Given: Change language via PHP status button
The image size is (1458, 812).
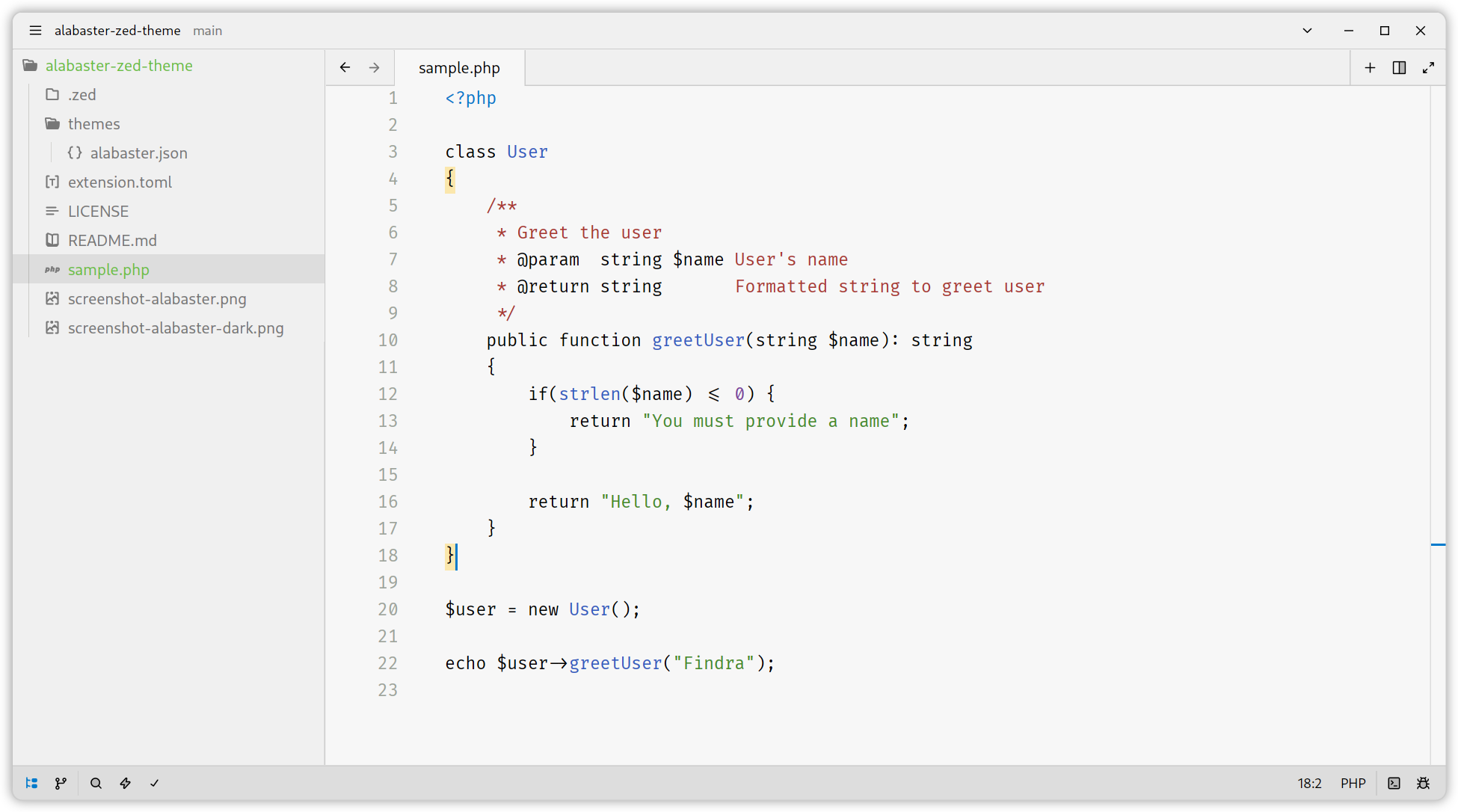Looking at the screenshot, I should 1353,783.
